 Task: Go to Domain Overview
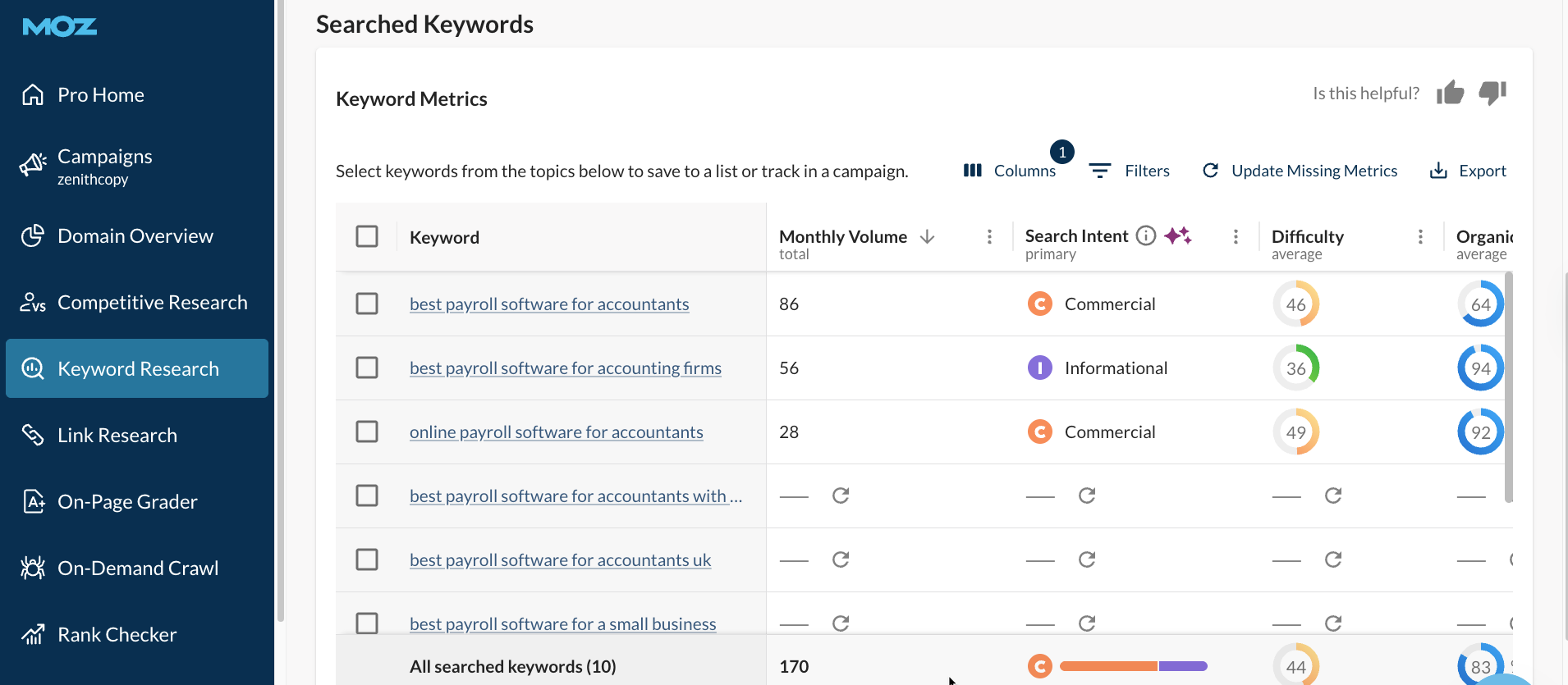click(x=137, y=236)
